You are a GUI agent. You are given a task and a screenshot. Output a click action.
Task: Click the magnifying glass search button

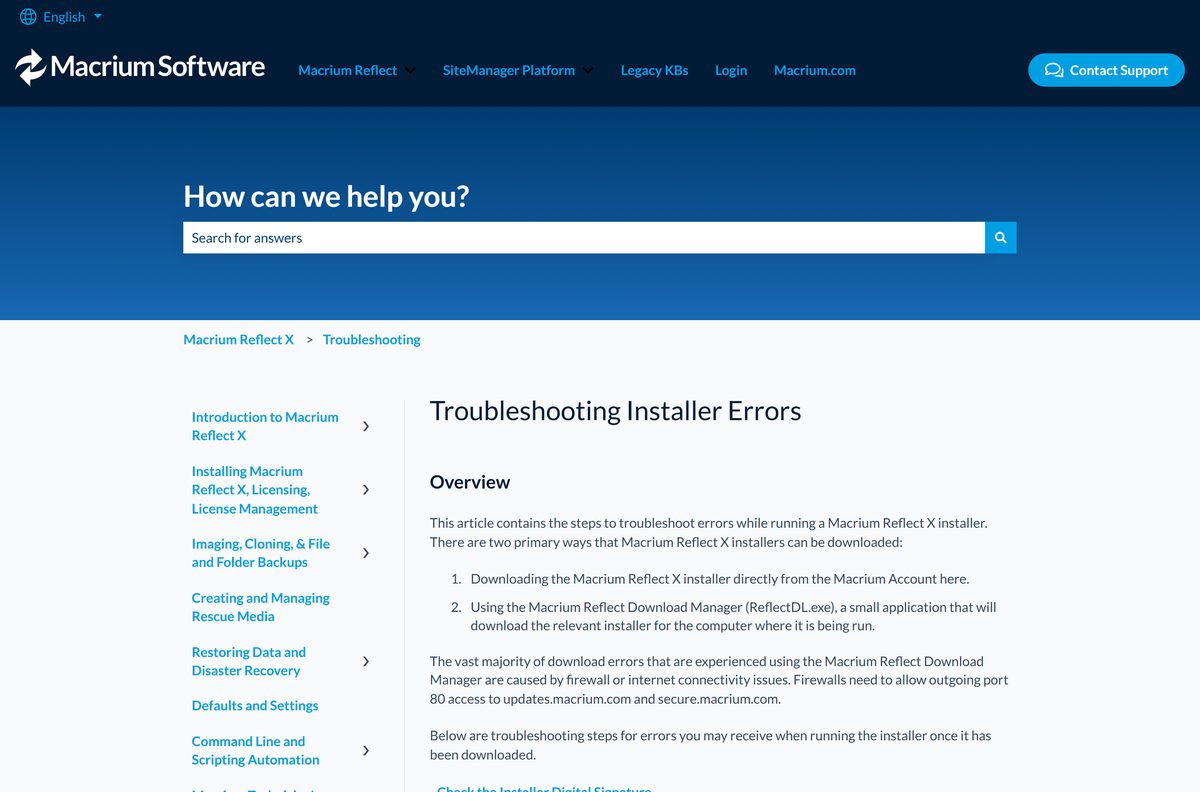[1001, 238]
